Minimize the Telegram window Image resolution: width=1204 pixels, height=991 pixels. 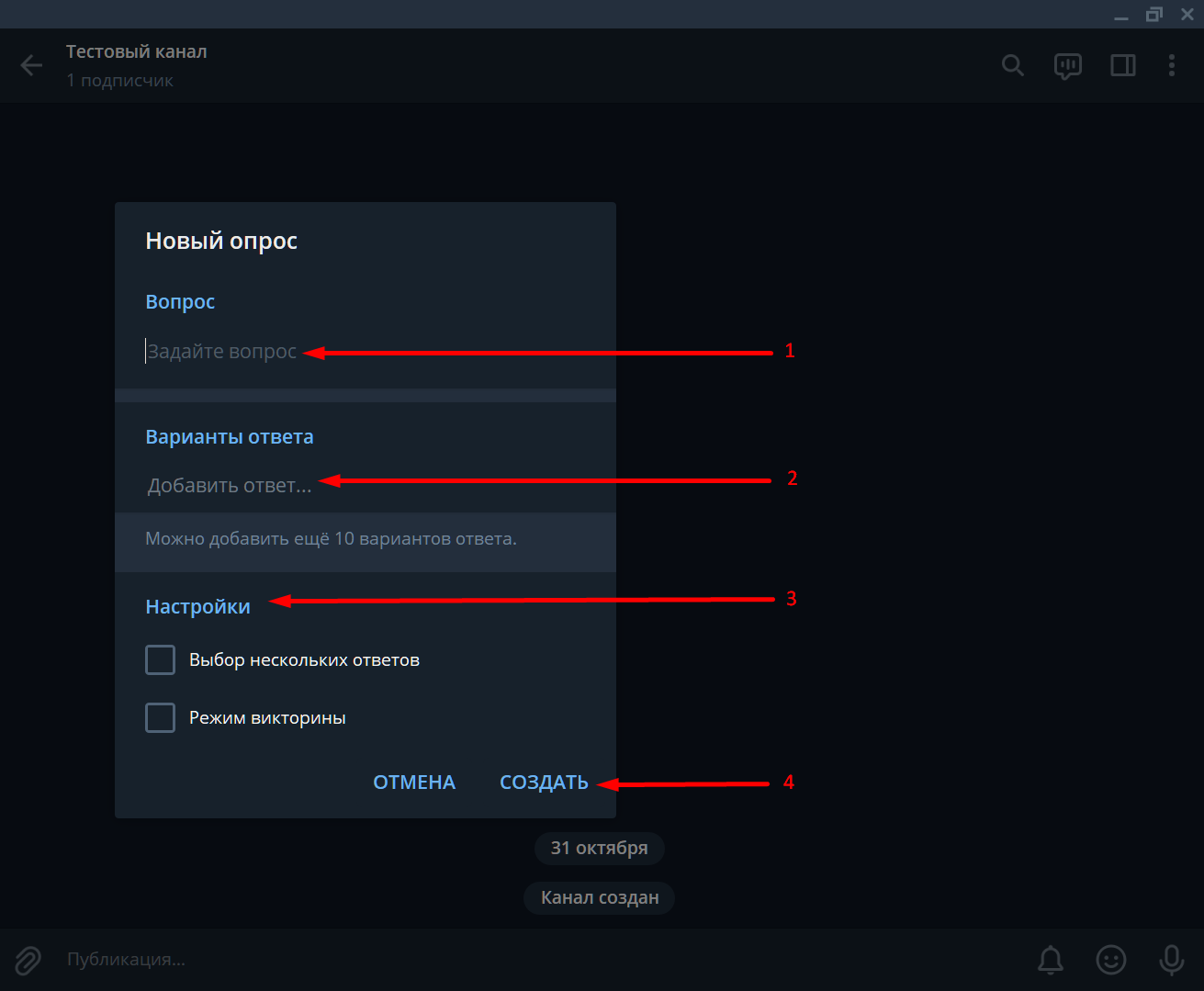coord(1120,15)
